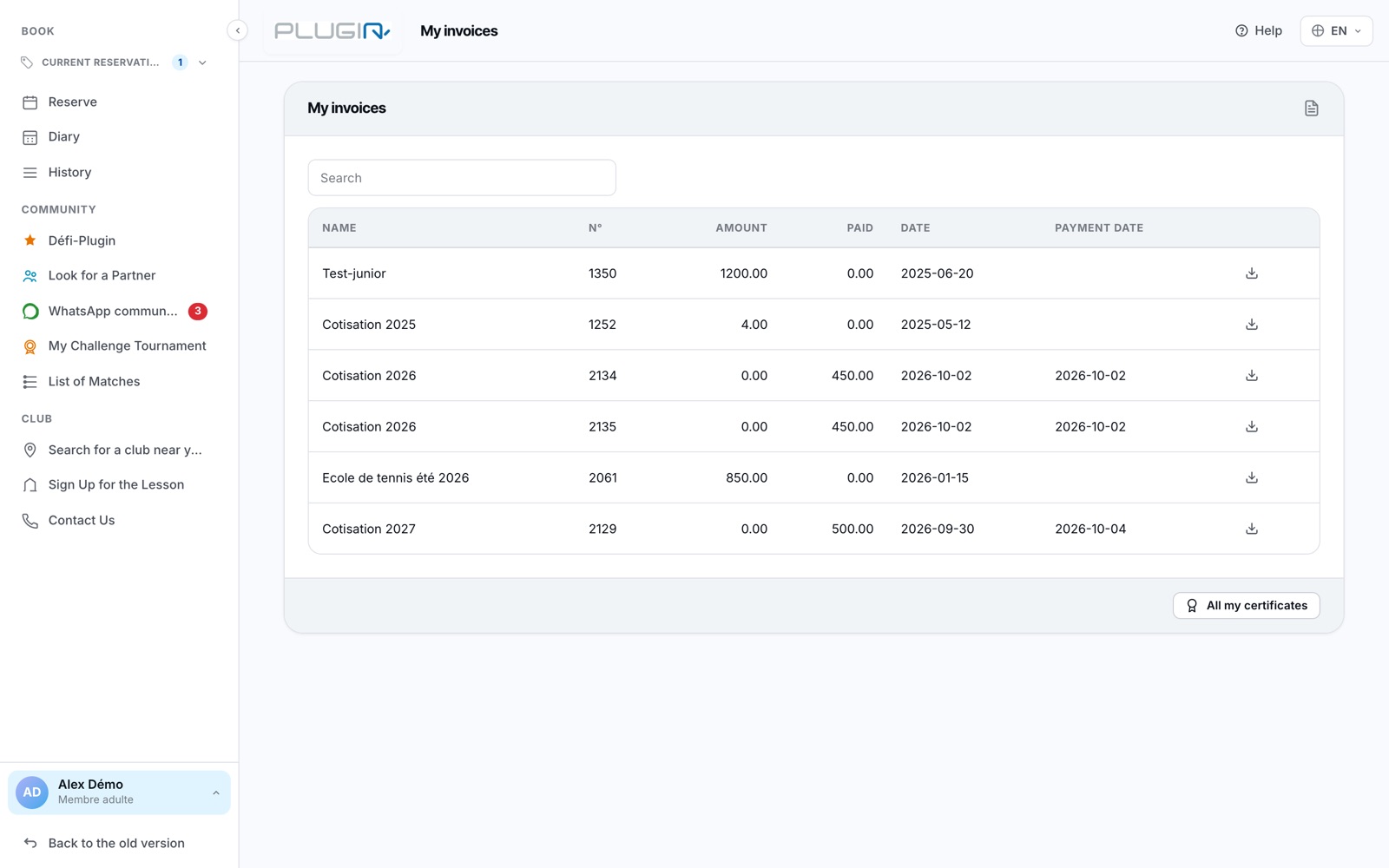The image size is (1389, 868).
Task: Click the 2026-10-04 payment date
Action: 1090,529
